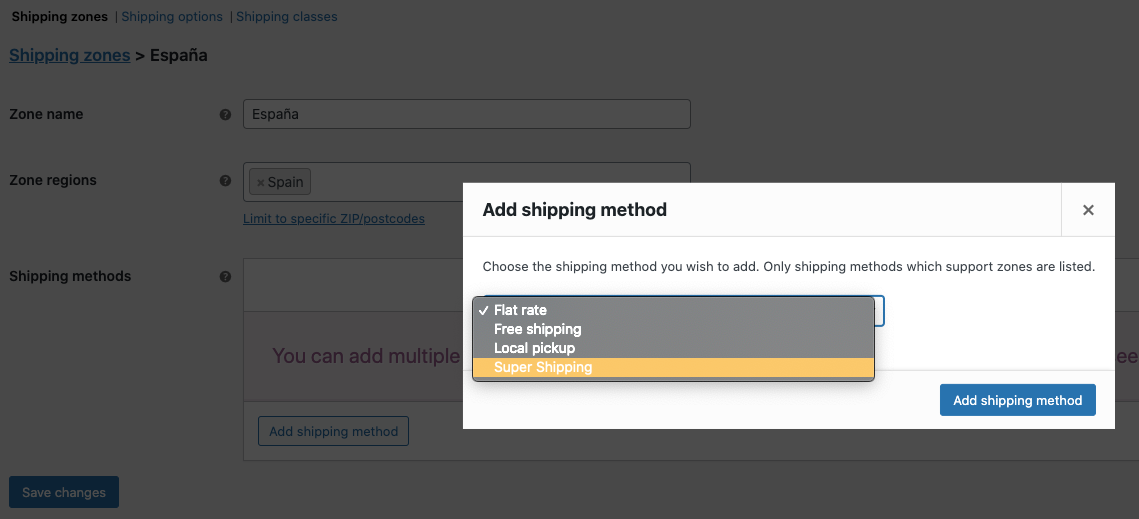Click the Shipping methods help icon
Viewport: 1139px width, 519px height.
point(225,276)
